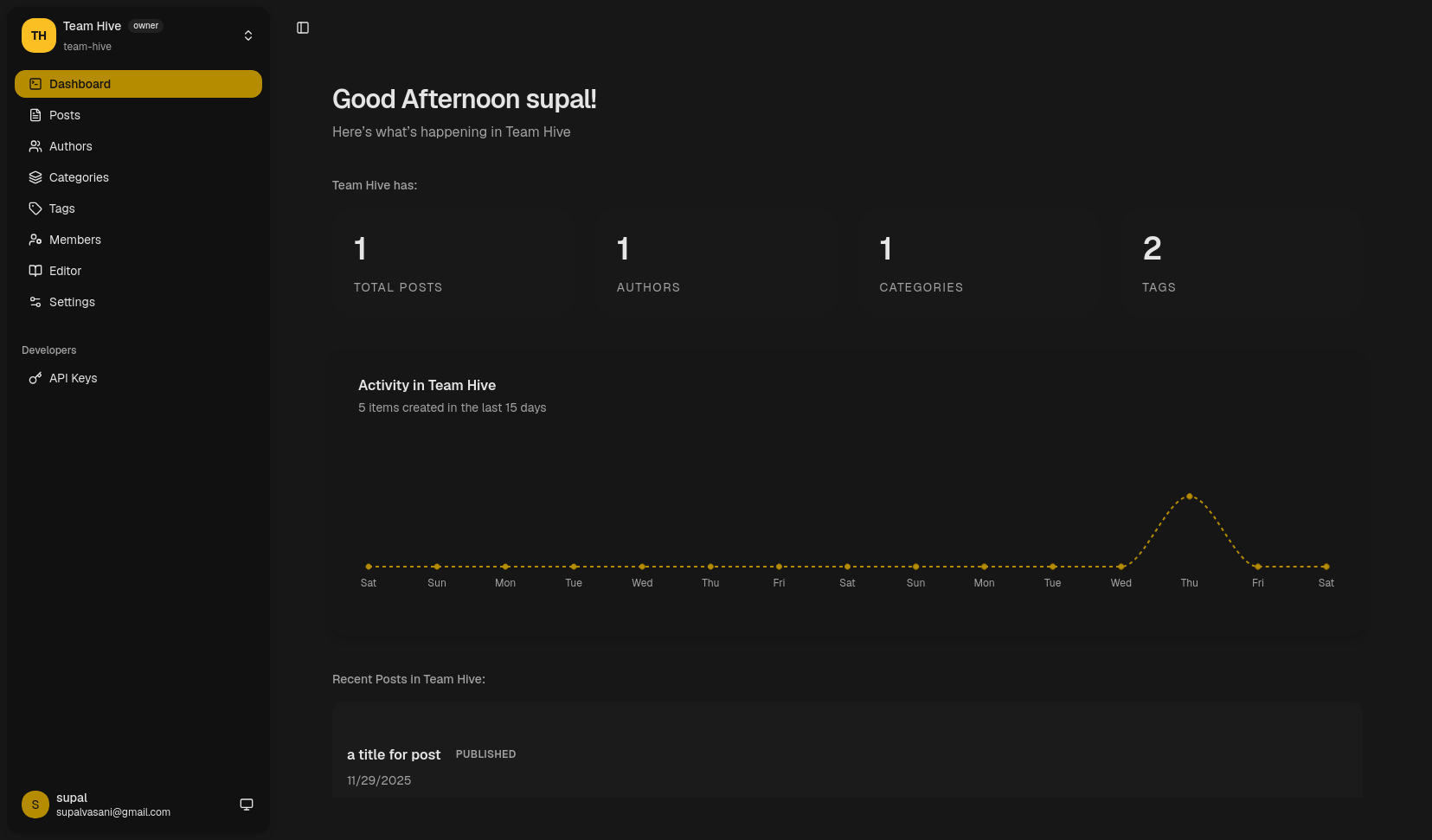Expand options on the TH workspace avatar
Viewport: 1432px width, 840px height.
[x=38, y=35]
